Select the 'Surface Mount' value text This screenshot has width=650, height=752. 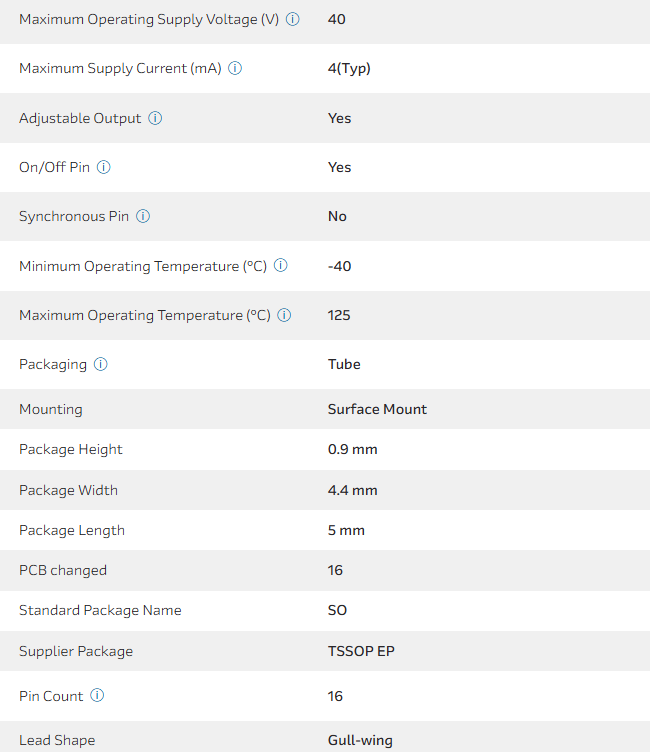[x=377, y=409]
